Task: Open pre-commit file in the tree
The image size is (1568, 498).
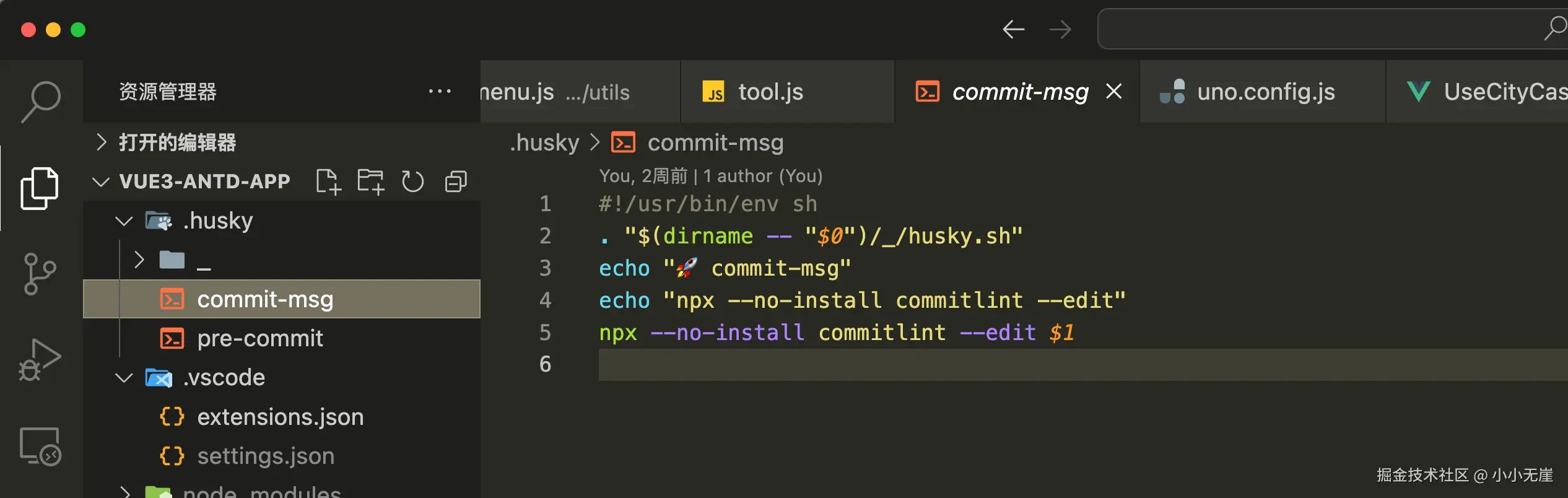Action: 260,339
